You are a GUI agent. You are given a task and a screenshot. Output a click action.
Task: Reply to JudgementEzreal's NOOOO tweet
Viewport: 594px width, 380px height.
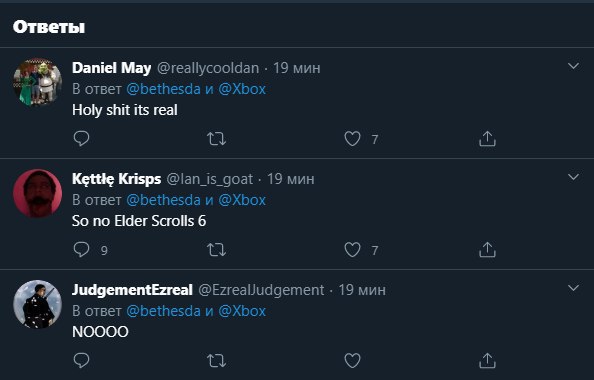click(x=81, y=361)
